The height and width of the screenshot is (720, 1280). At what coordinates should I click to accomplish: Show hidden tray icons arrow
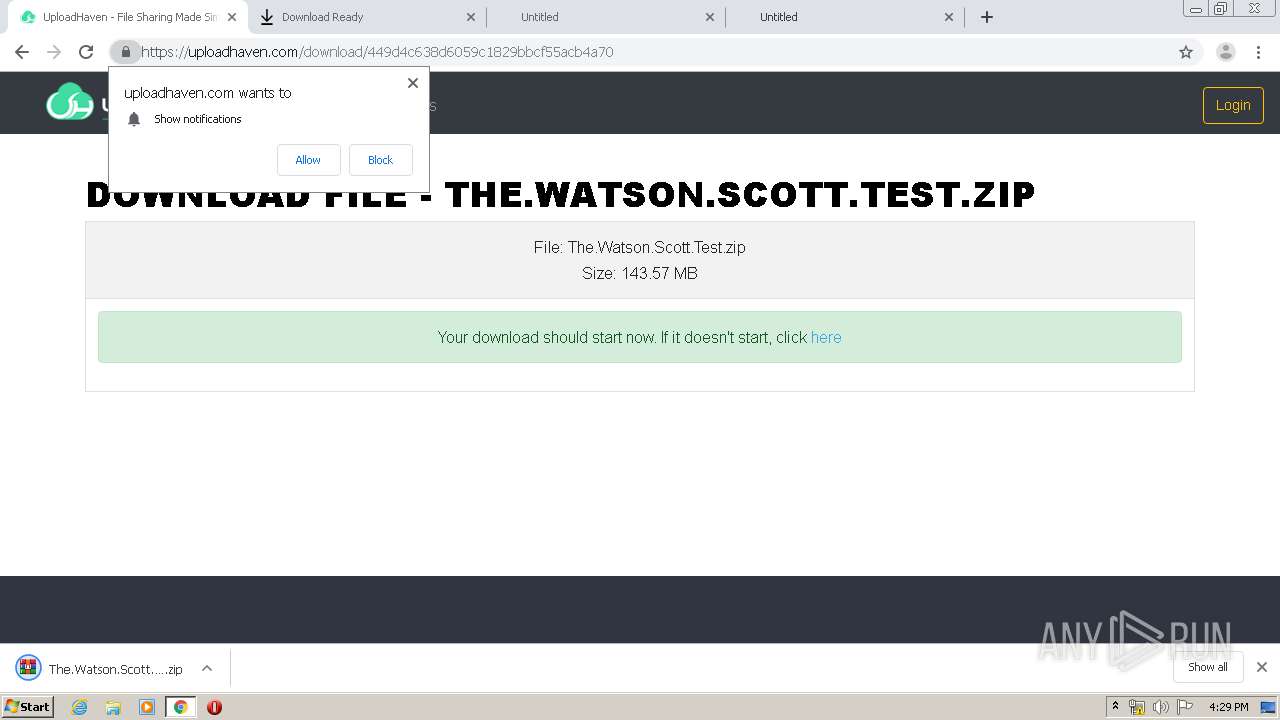(1115, 707)
